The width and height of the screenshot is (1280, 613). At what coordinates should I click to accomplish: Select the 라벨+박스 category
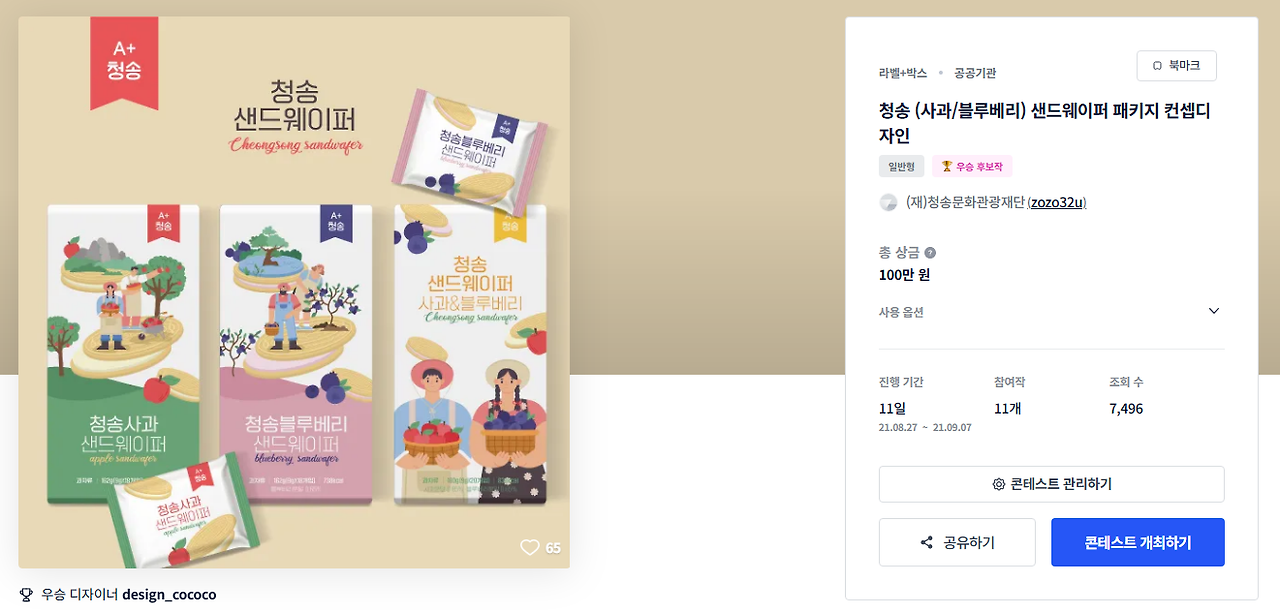tap(903, 73)
